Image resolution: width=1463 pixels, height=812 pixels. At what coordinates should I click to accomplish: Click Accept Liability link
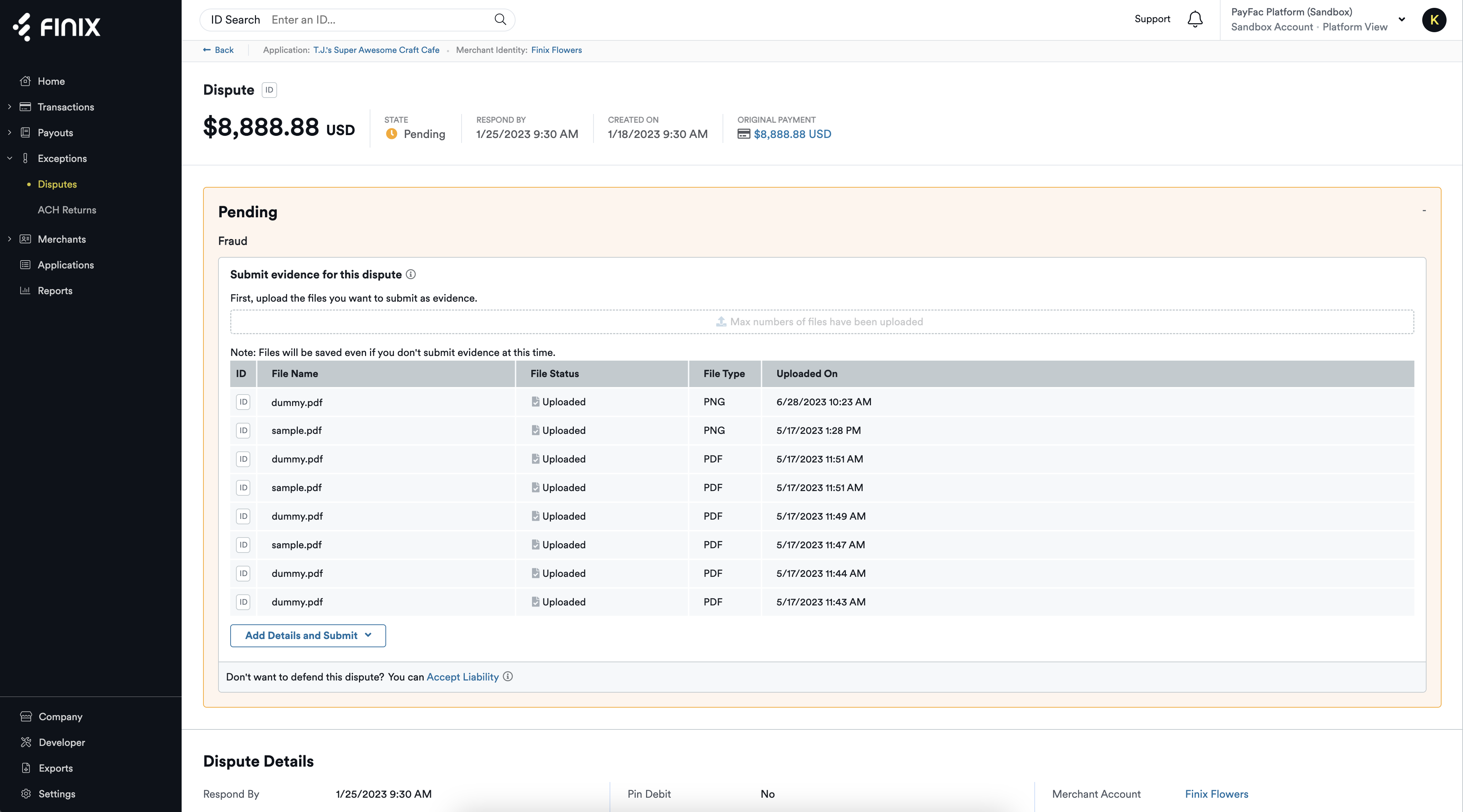click(x=462, y=677)
